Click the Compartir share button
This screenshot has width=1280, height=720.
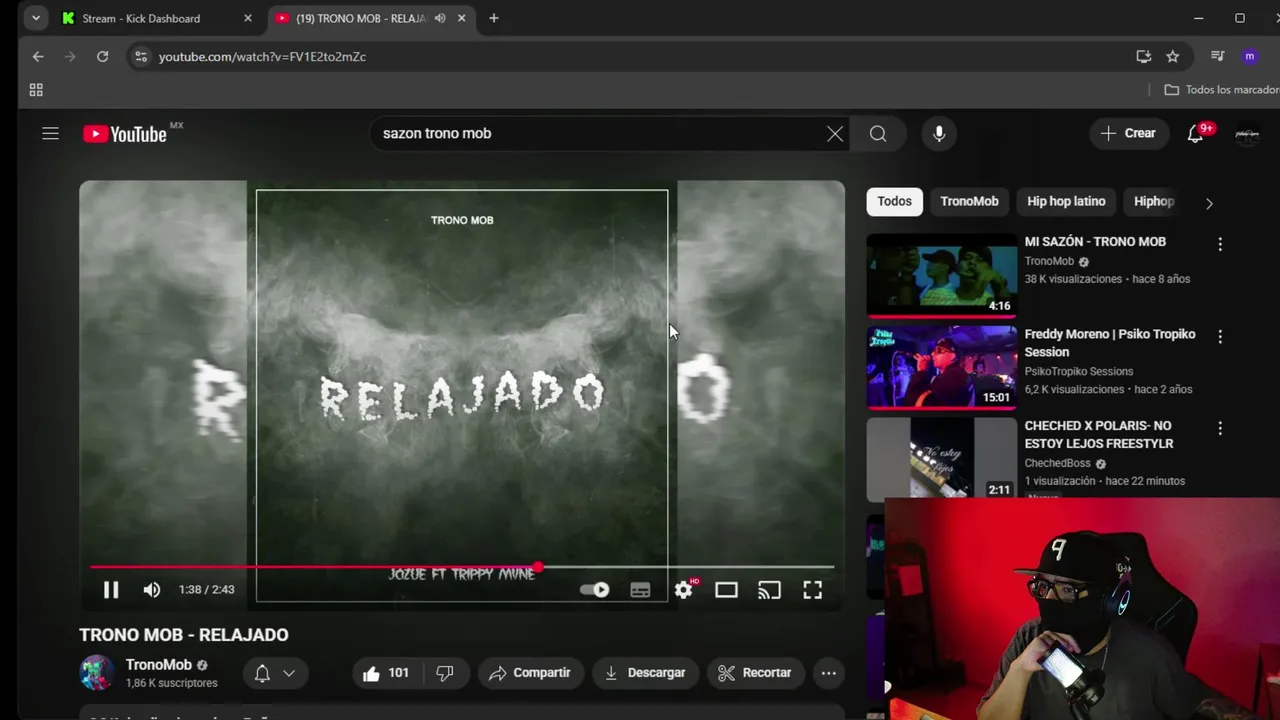pyautogui.click(x=530, y=673)
